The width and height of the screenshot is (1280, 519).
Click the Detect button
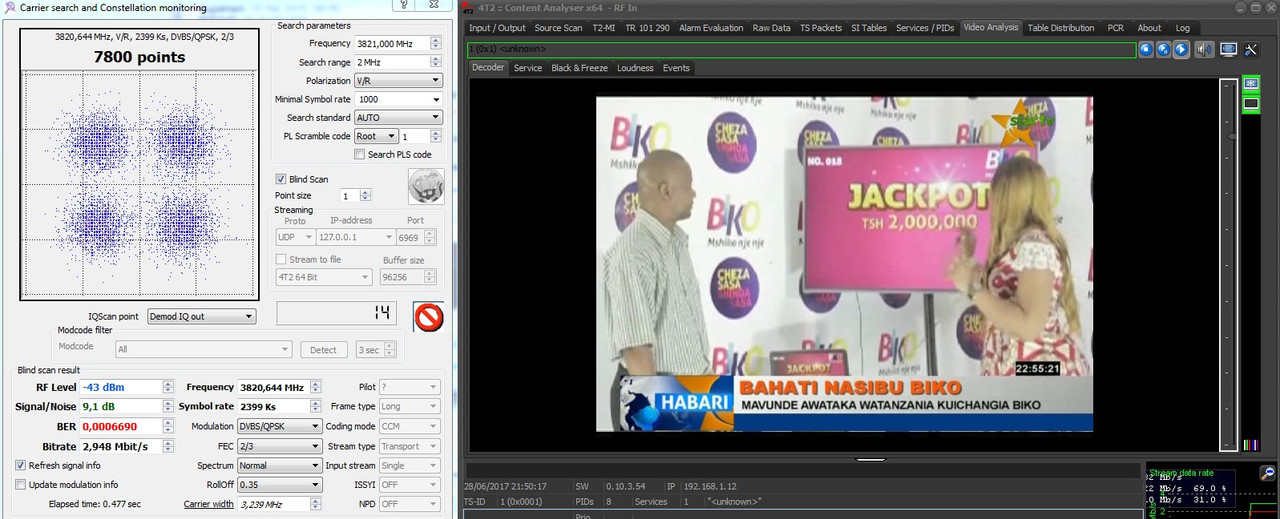pos(324,349)
